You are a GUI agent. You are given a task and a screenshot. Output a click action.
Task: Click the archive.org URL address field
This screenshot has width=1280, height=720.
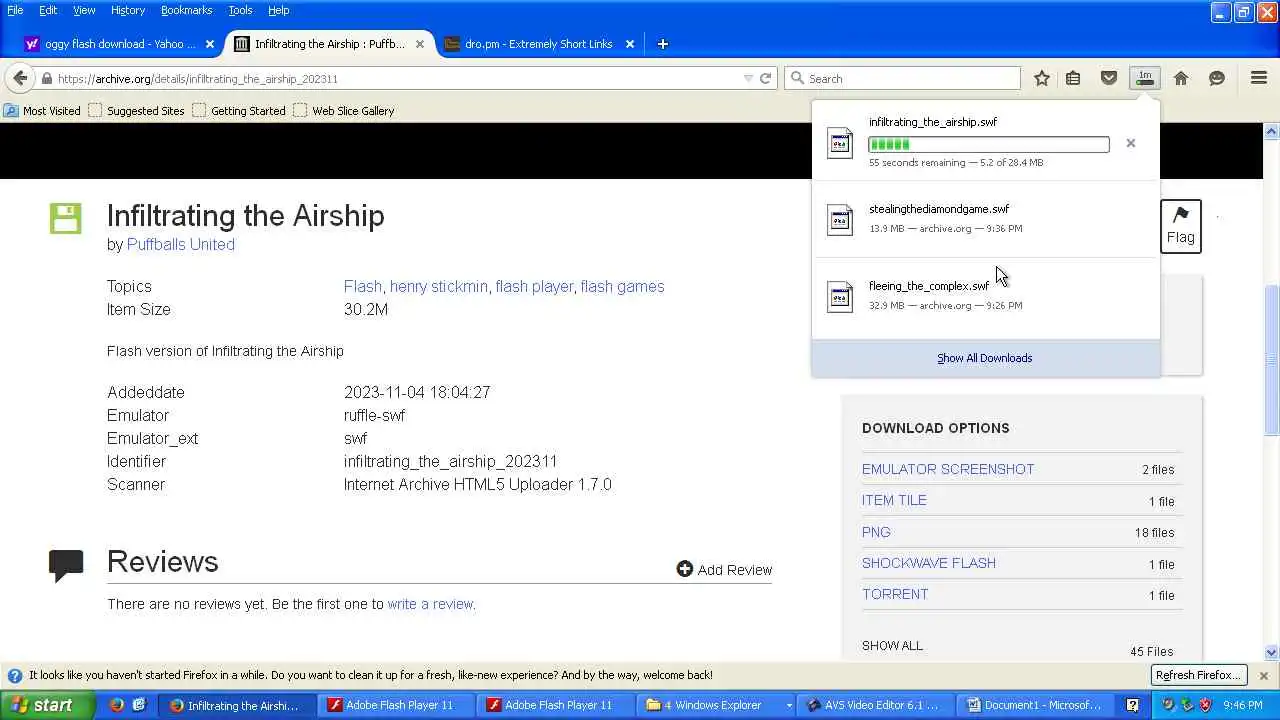point(395,78)
